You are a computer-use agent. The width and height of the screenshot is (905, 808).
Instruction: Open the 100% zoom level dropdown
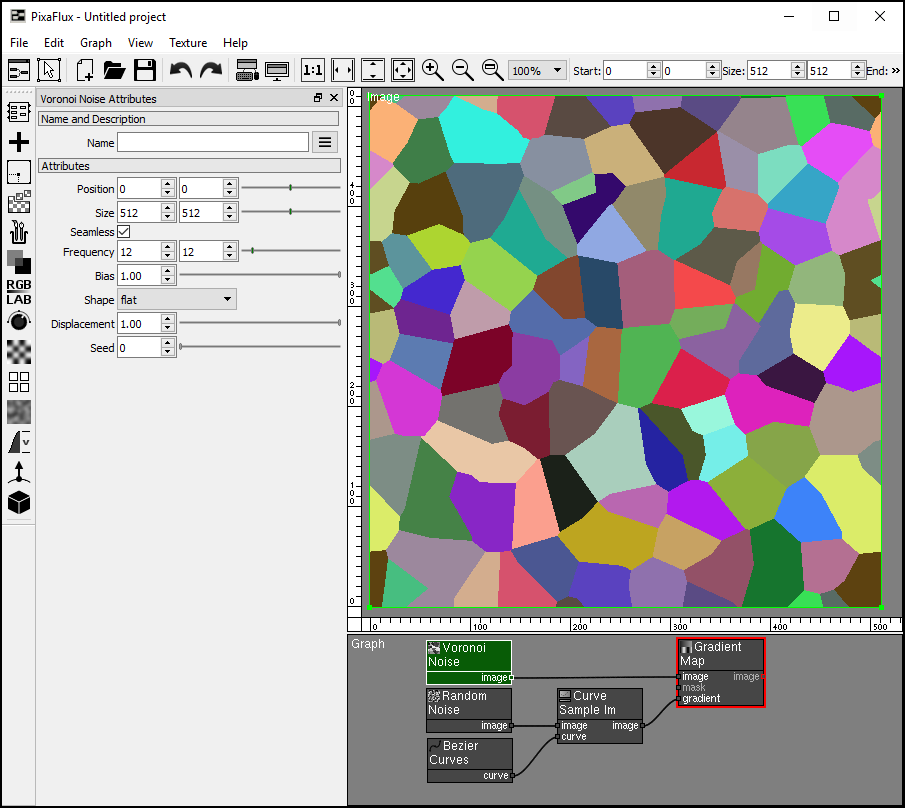click(538, 71)
